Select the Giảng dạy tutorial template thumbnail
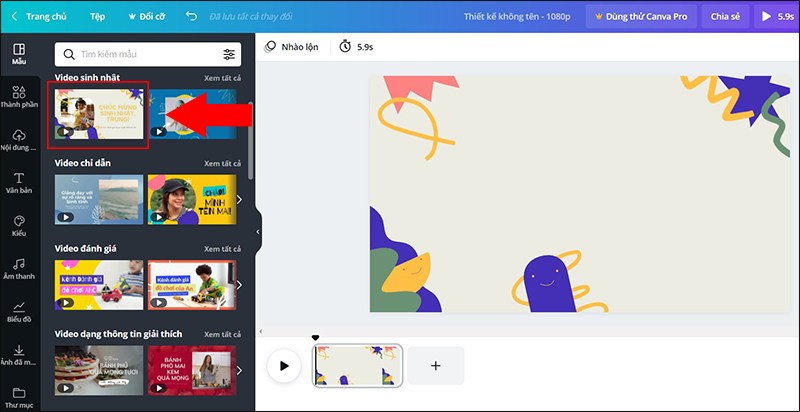 point(99,199)
